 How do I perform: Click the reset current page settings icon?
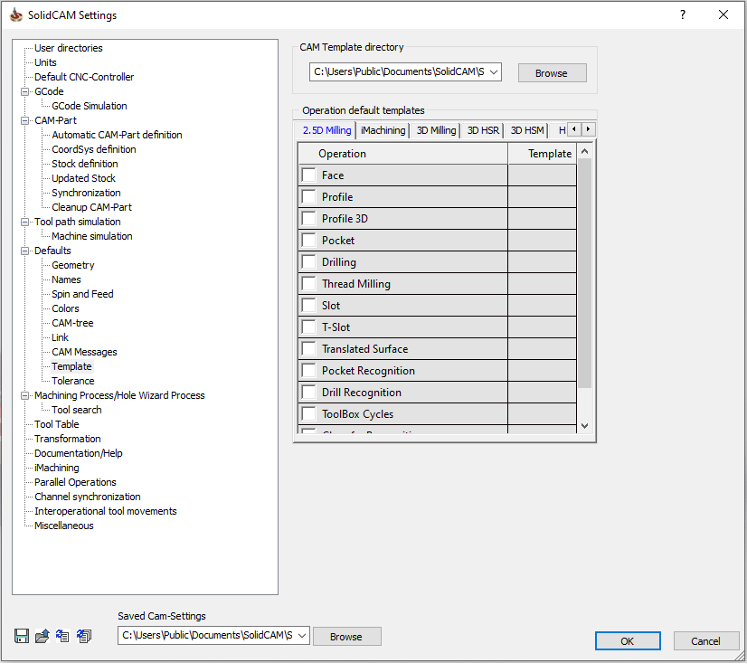pos(63,636)
